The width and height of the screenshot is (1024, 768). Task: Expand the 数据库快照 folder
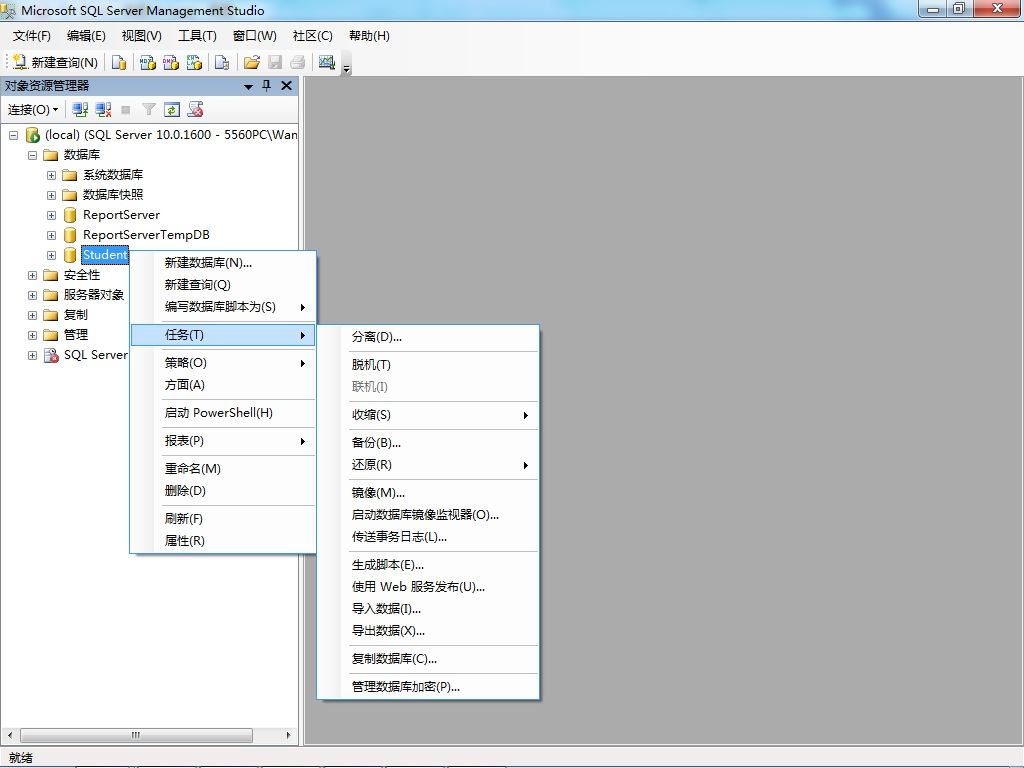51,195
